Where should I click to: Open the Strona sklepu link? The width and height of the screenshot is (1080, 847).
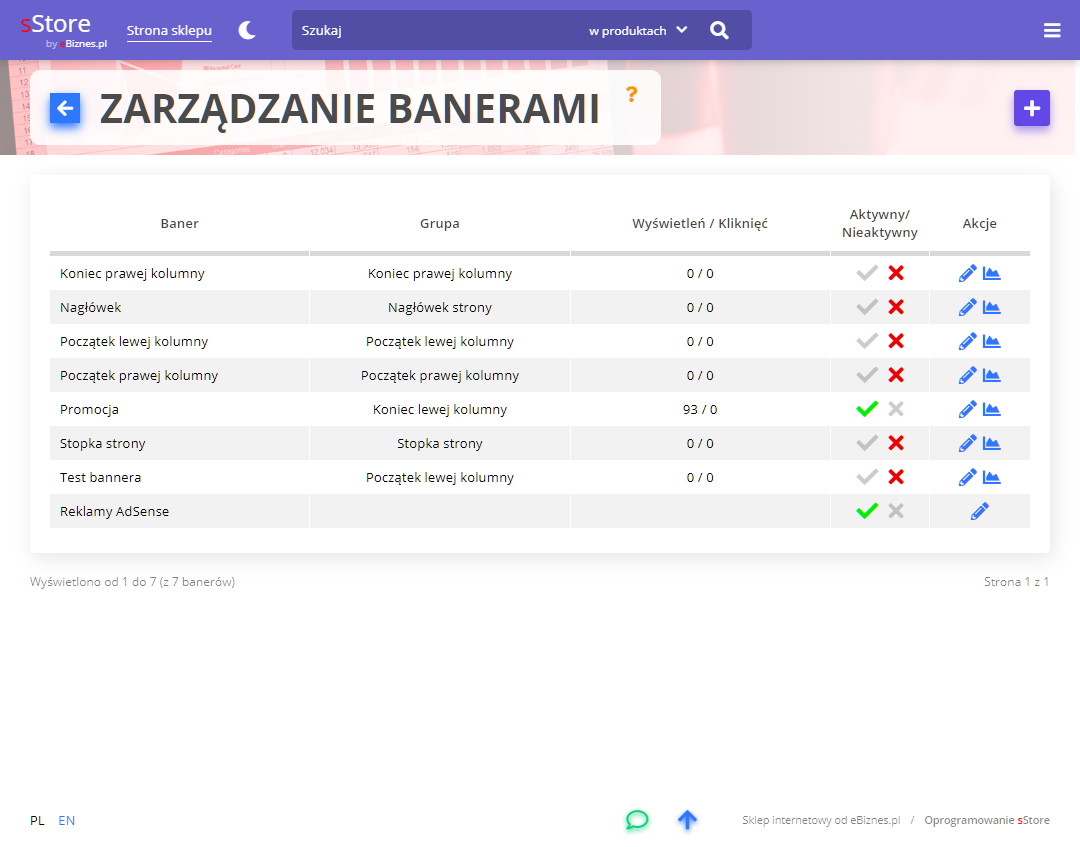(x=169, y=30)
